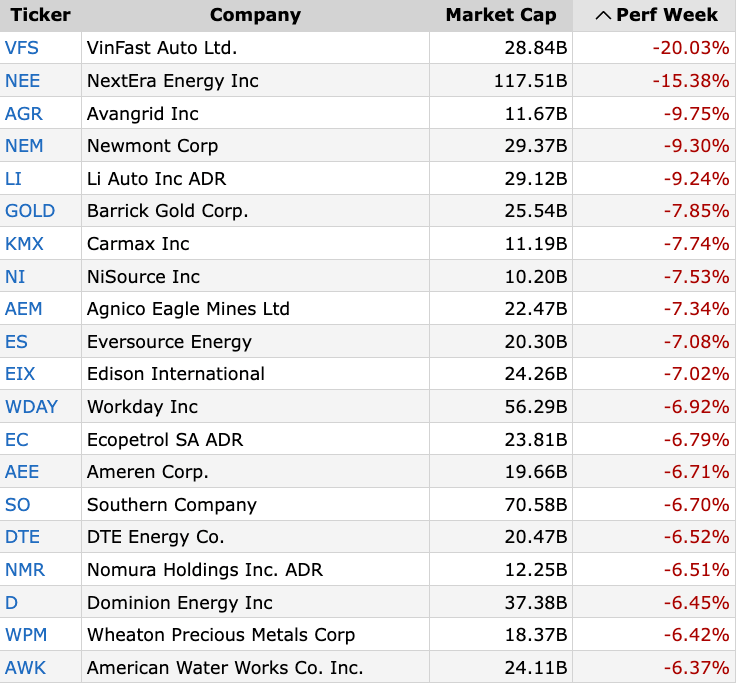Screen dimensions: 736x684
Task: Select the NEM ticker link
Action: (x=24, y=146)
